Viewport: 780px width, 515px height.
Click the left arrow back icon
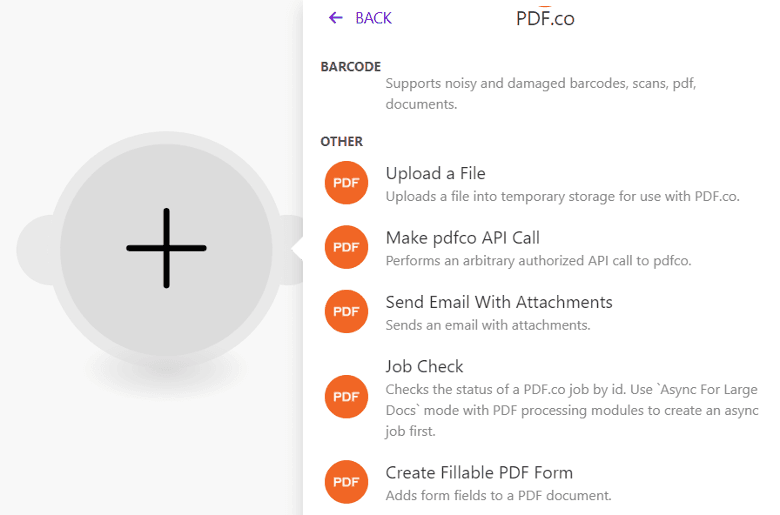click(x=336, y=18)
